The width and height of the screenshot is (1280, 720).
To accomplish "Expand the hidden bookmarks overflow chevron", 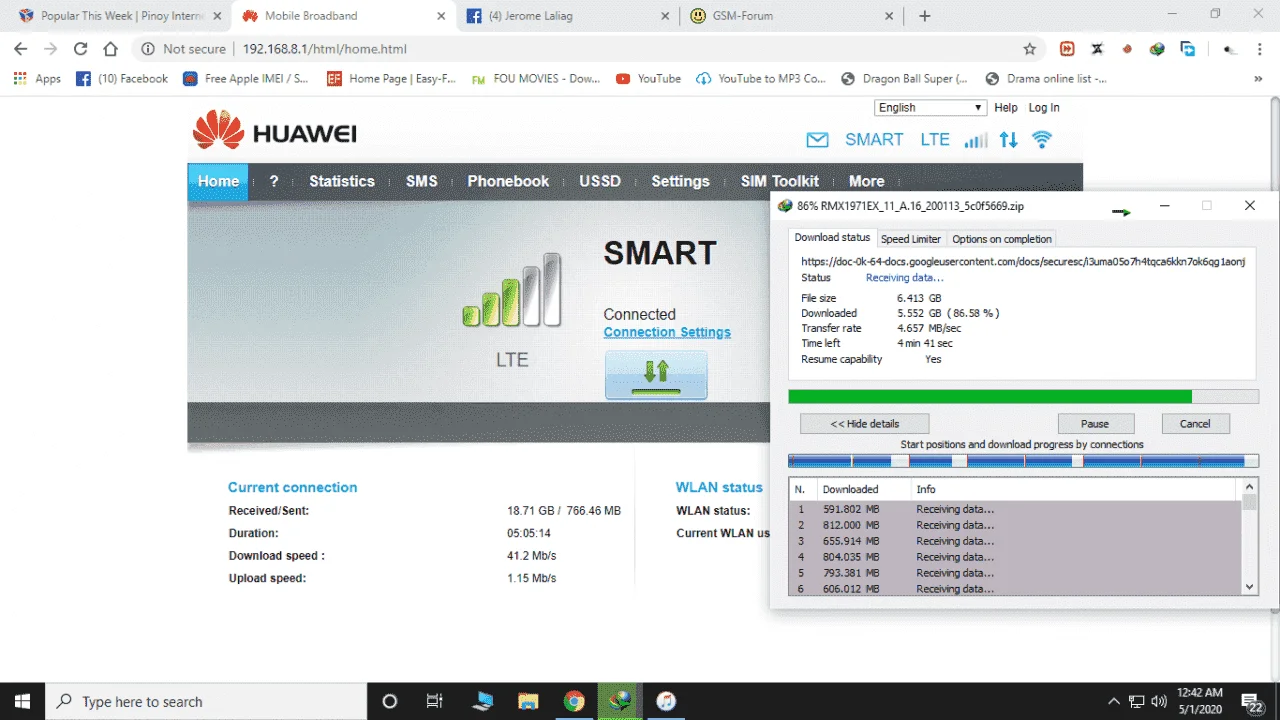I will pyautogui.click(x=1258, y=79).
